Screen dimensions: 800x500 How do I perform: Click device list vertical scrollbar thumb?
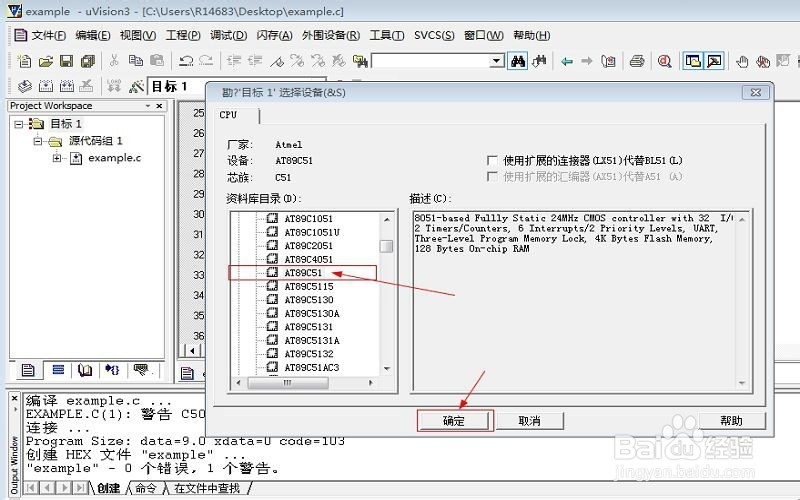(386, 246)
